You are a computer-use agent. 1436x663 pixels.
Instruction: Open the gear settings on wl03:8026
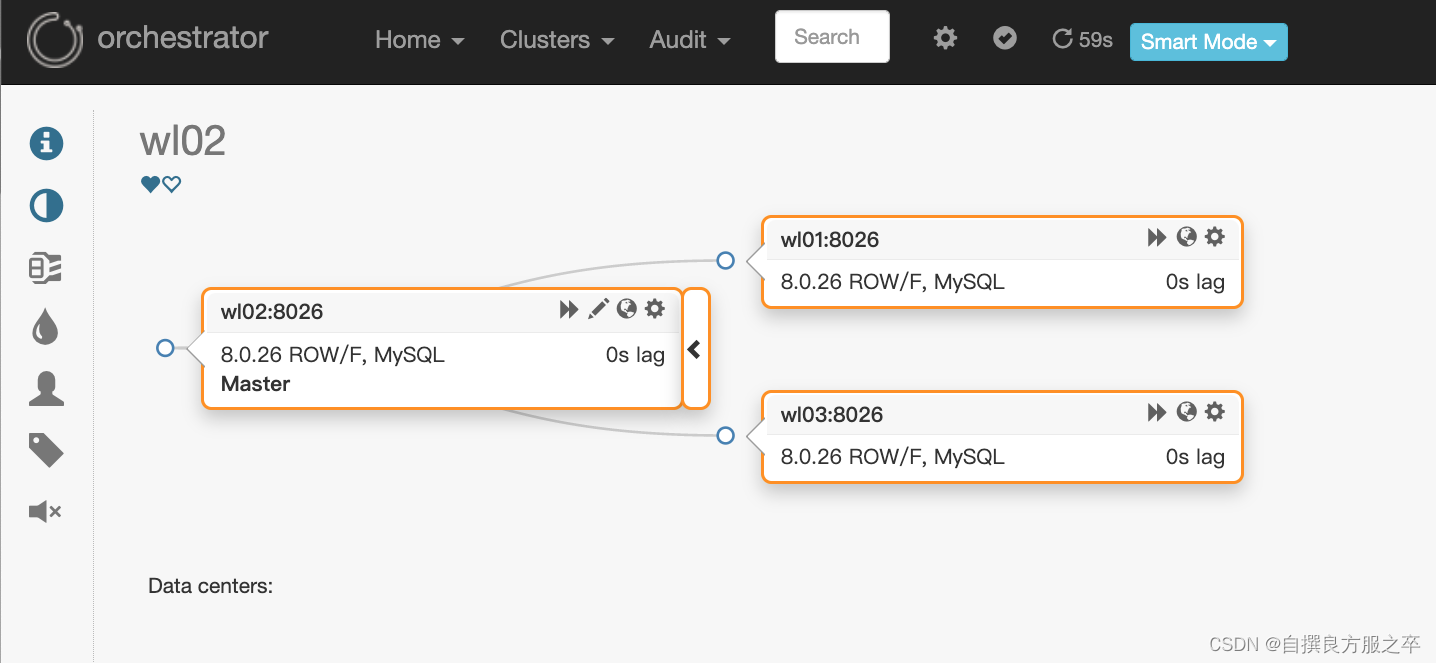(x=1215, y=412)
